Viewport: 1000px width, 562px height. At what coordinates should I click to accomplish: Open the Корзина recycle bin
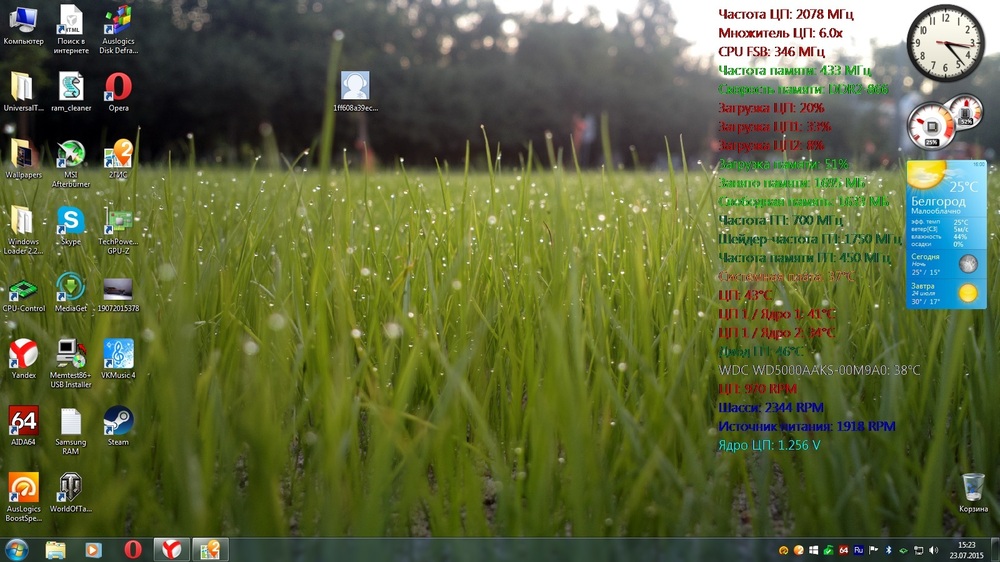click(973, 489)
